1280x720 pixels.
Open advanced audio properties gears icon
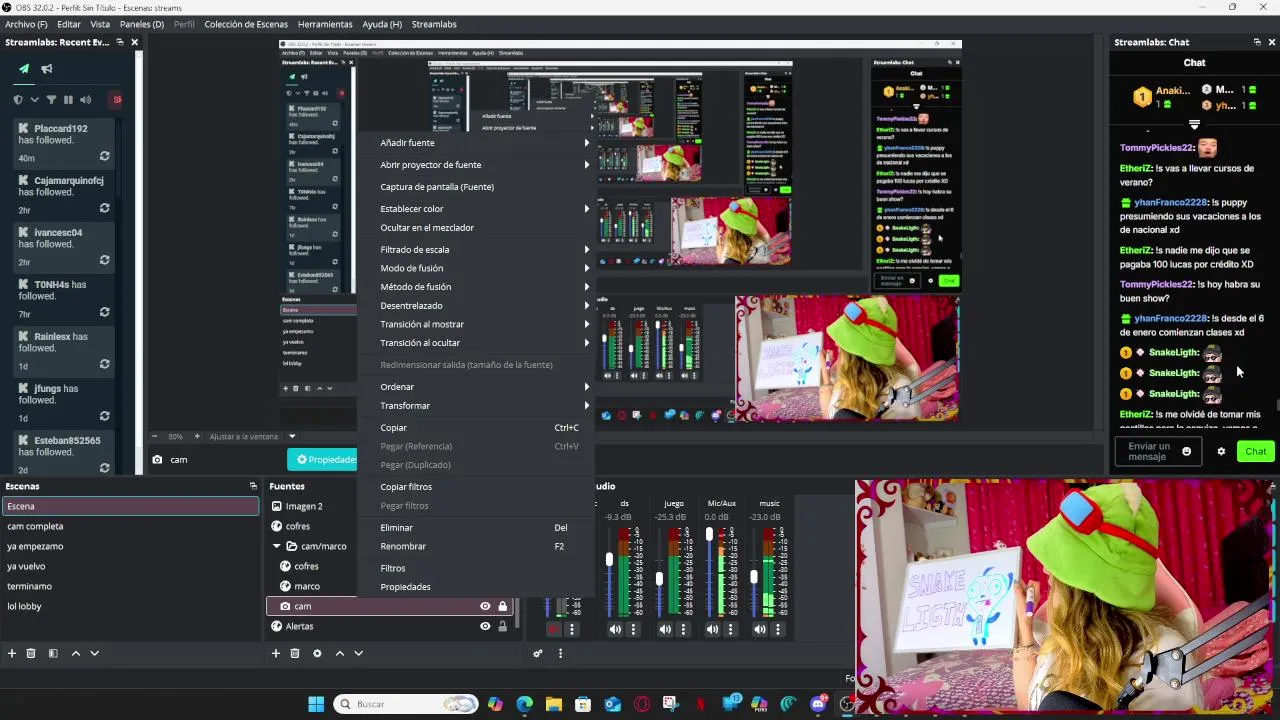coord(538,653)
